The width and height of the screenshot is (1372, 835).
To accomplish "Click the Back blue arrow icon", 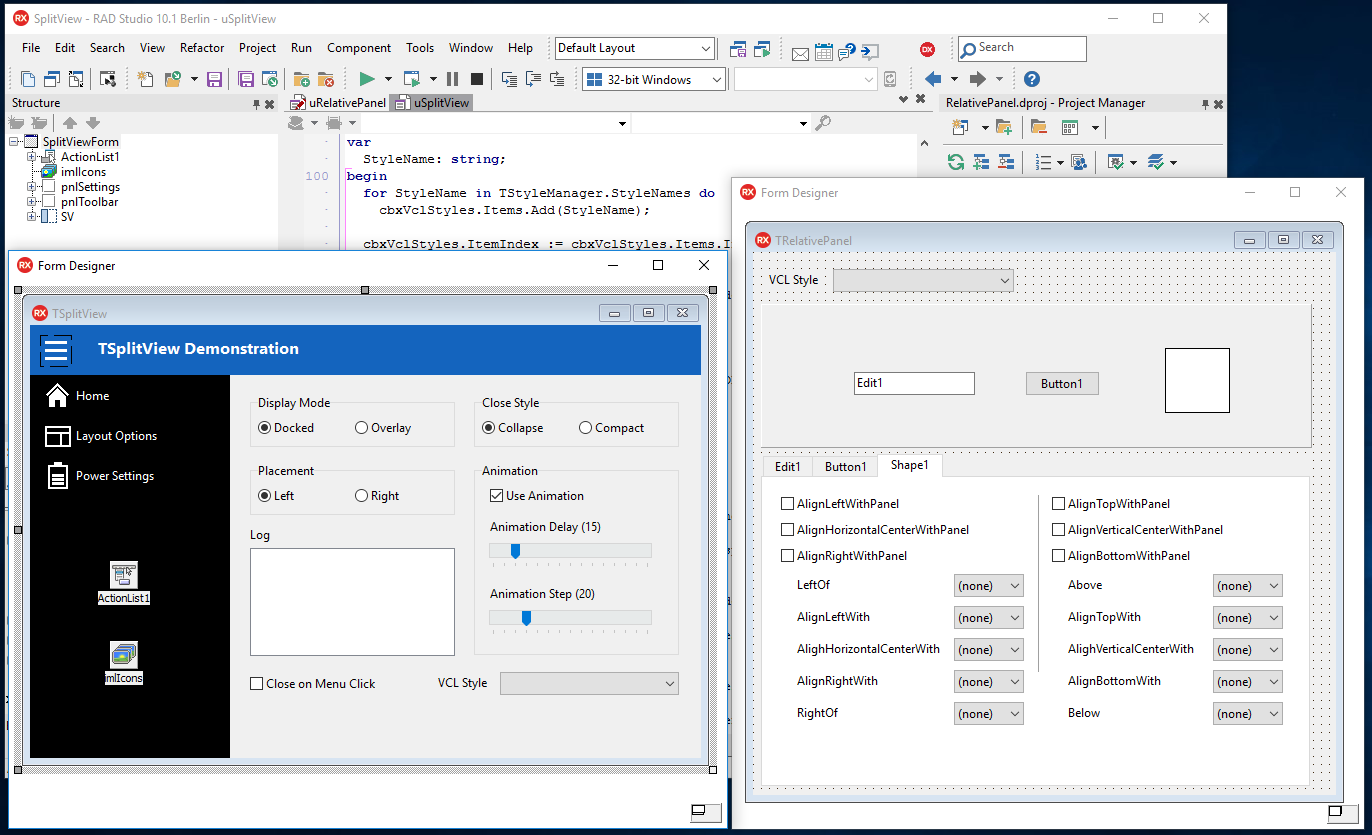I will pos(933,79).
